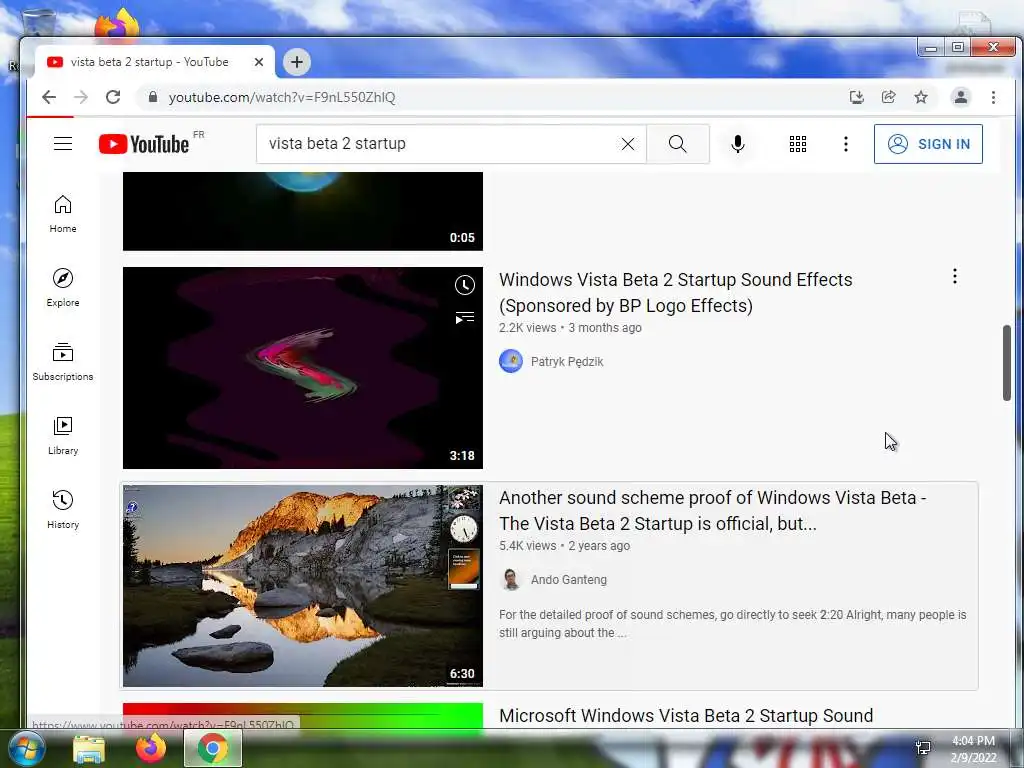1024x768 pixels.
Task: Click the SIGN IN button
Action: (928, 144)
